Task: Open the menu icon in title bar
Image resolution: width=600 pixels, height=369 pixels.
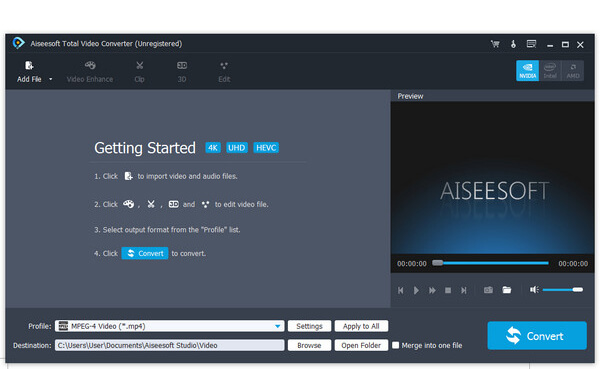Action: tap(531, 44)
